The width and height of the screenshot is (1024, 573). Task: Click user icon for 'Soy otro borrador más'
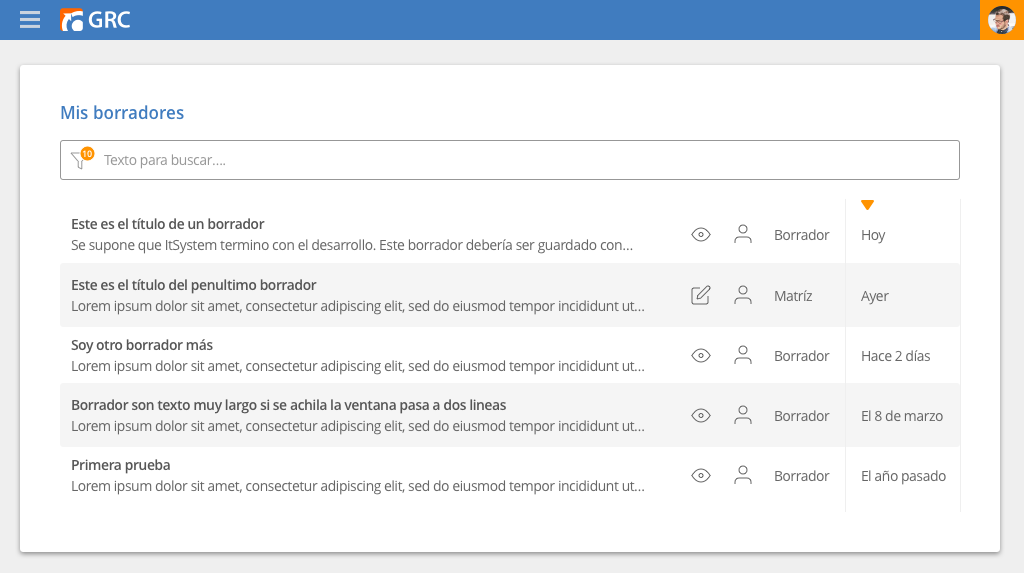[x=742, y=355]
